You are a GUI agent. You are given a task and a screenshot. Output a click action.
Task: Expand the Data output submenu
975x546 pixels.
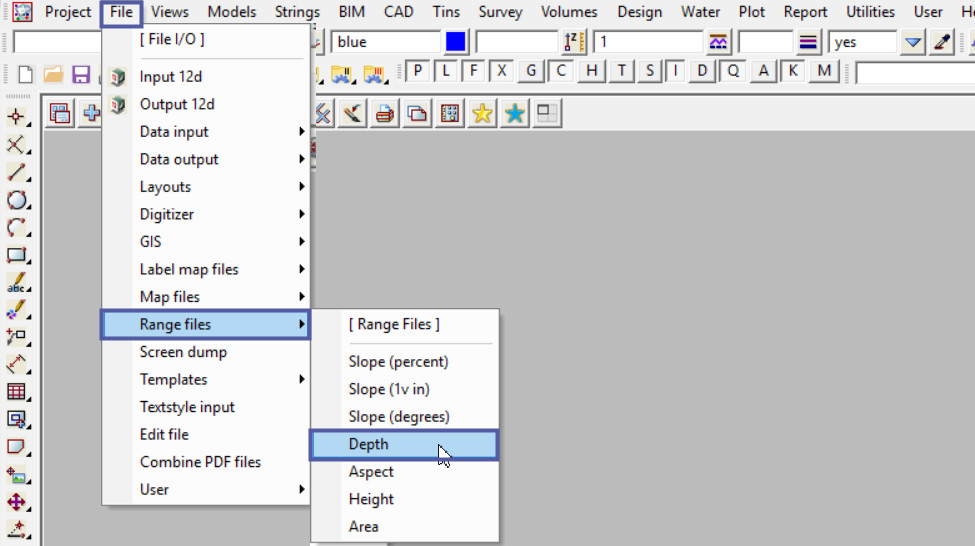[206, 159]
